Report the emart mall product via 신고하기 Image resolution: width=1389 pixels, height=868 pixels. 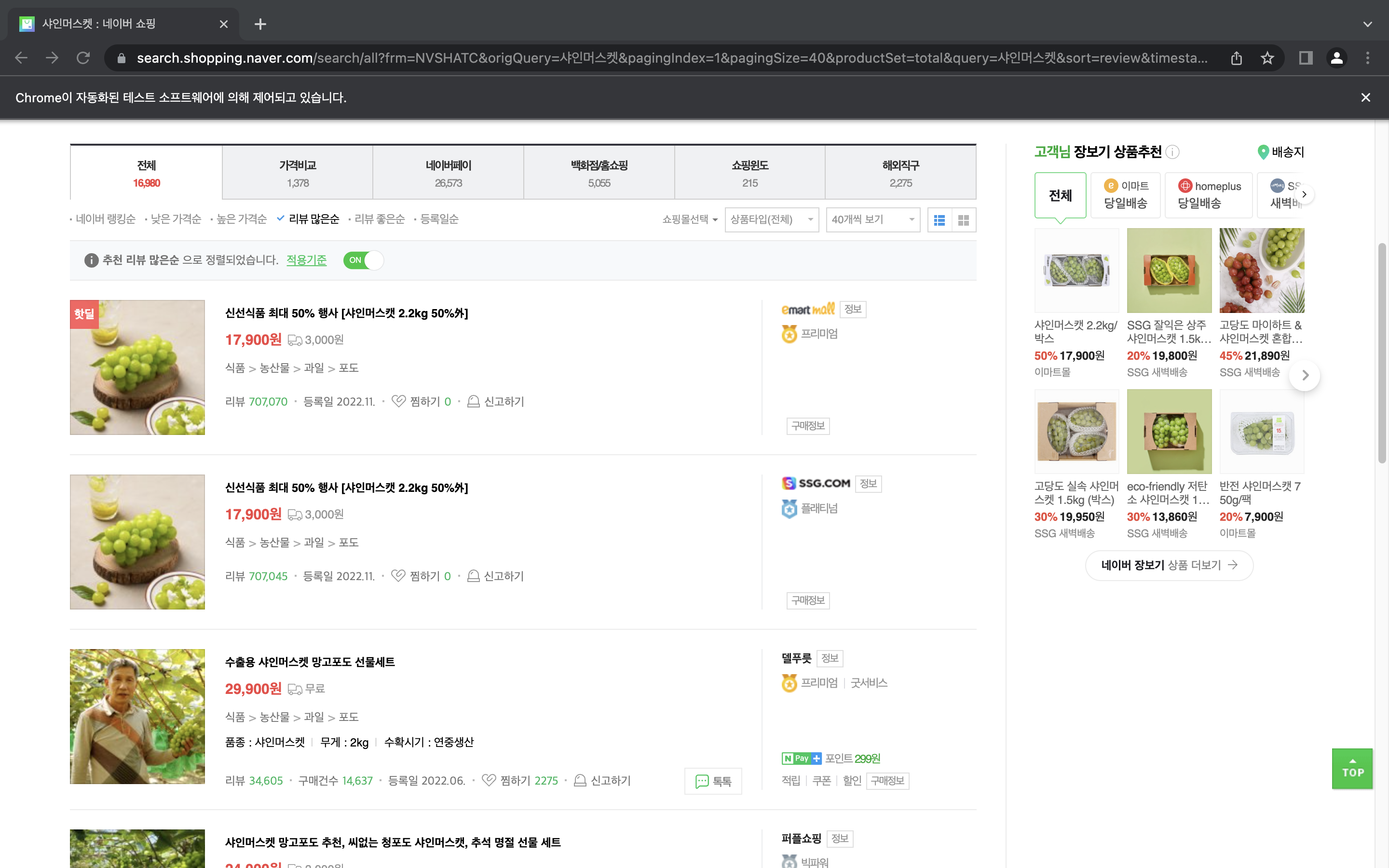tap(495, 402)
